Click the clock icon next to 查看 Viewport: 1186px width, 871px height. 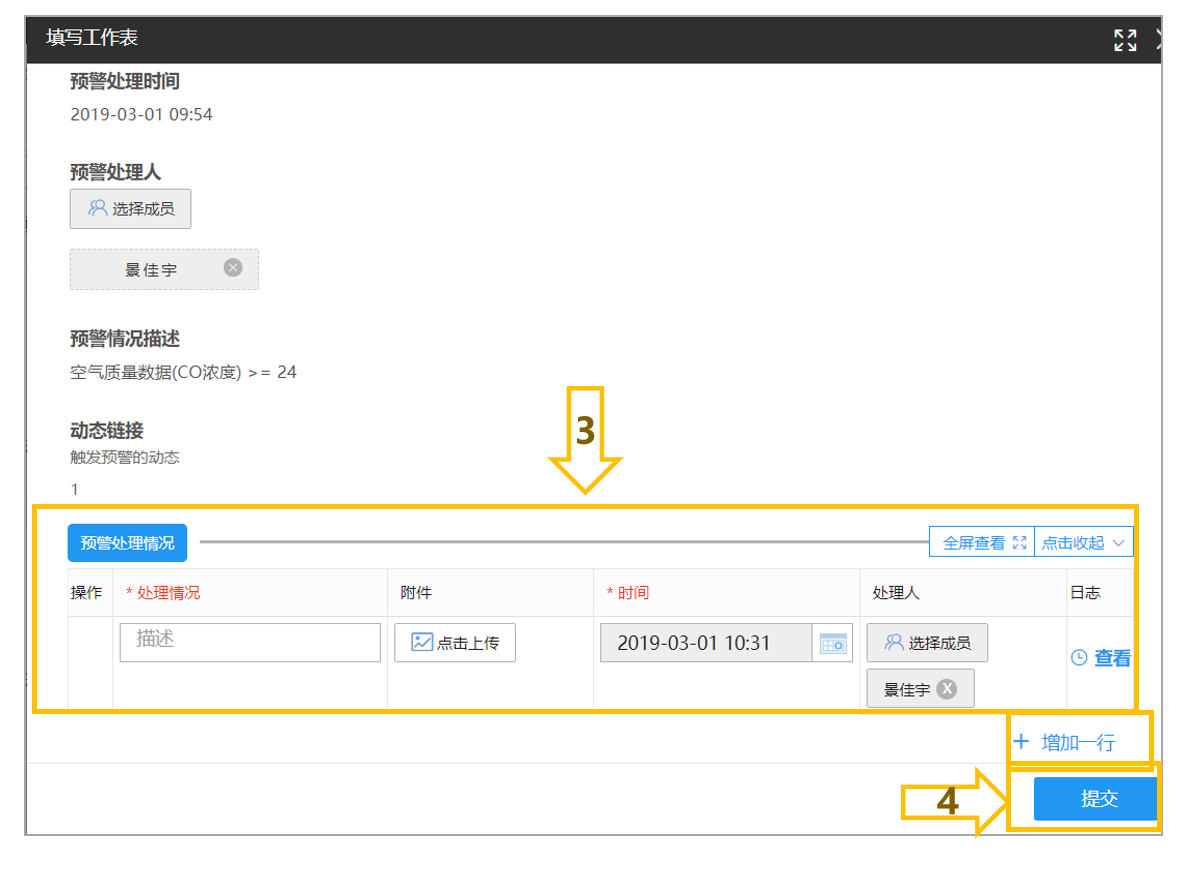click(1079, 658)
